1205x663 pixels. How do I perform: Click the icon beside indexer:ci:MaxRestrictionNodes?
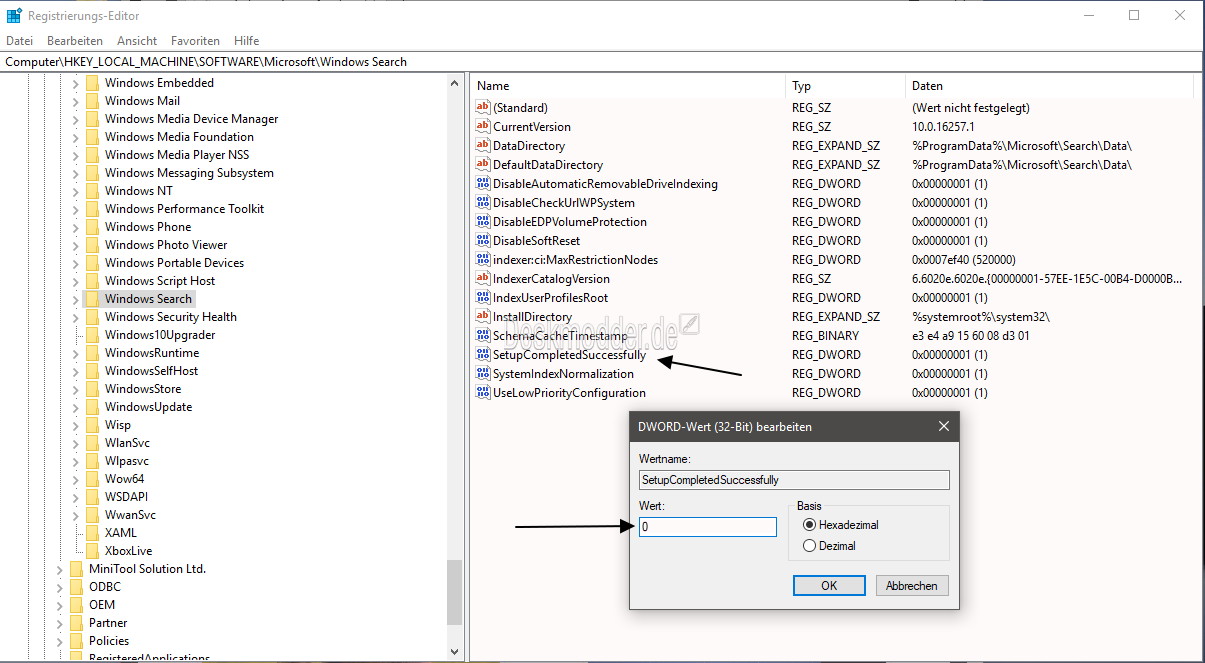coord(483,260)
